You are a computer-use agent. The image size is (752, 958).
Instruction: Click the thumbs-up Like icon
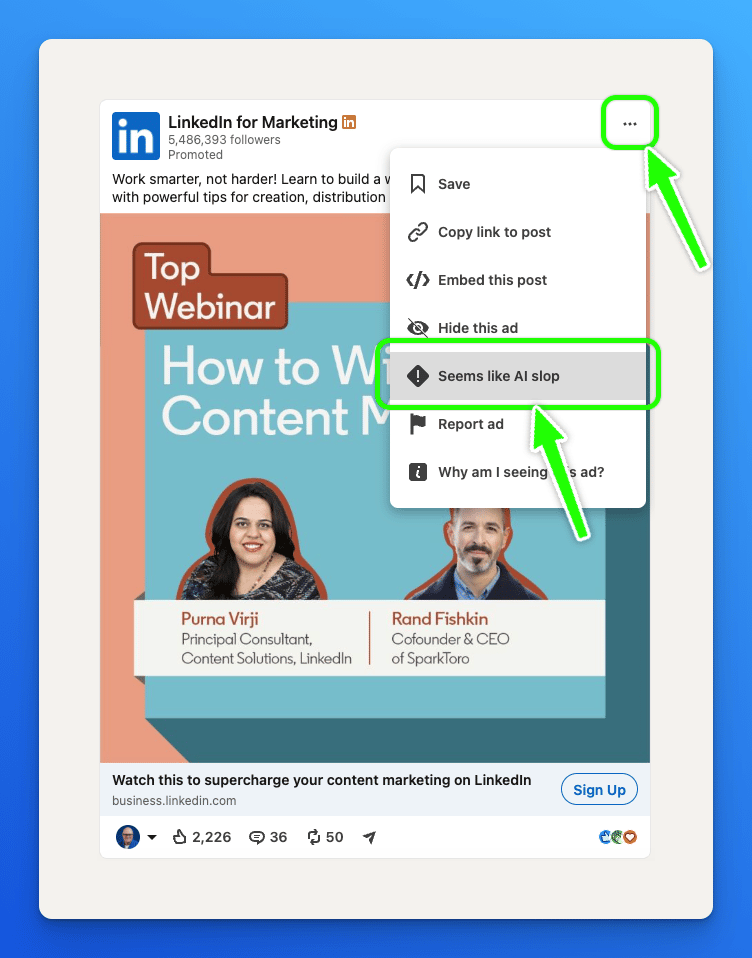[180, 837]
